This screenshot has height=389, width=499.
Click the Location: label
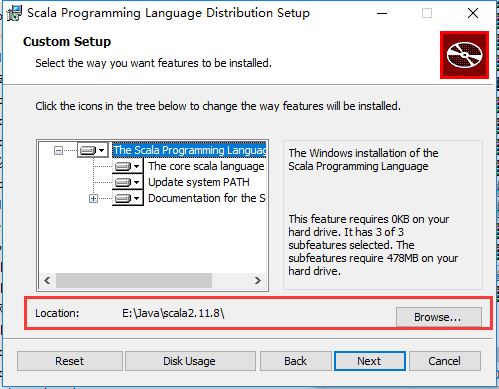tap(57, 313)
